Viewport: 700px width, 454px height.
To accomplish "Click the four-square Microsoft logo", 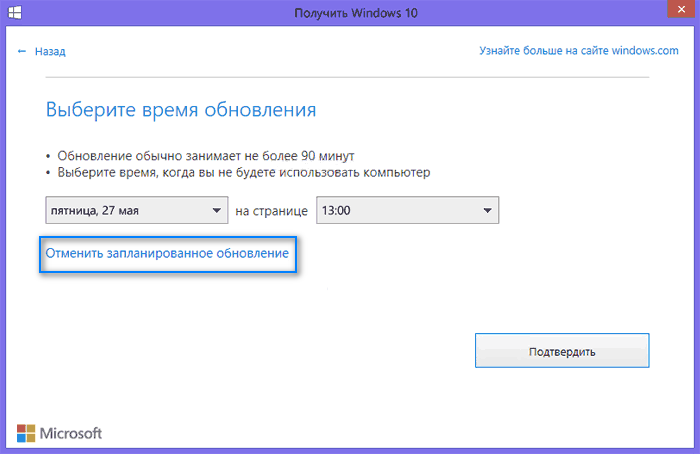I will coord(26,433).
